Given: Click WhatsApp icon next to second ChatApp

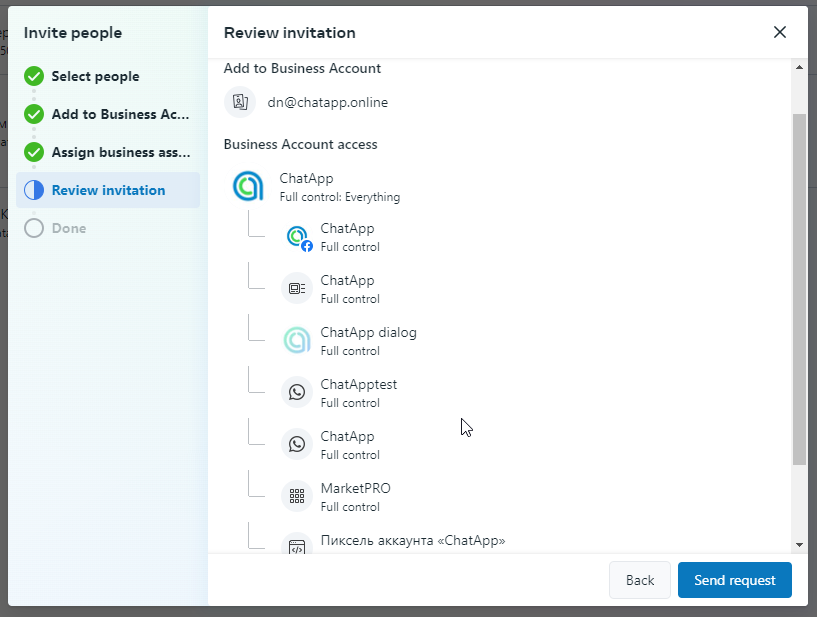Looking at the screenshot, I should pyautogui.click(x=297, y=445).
